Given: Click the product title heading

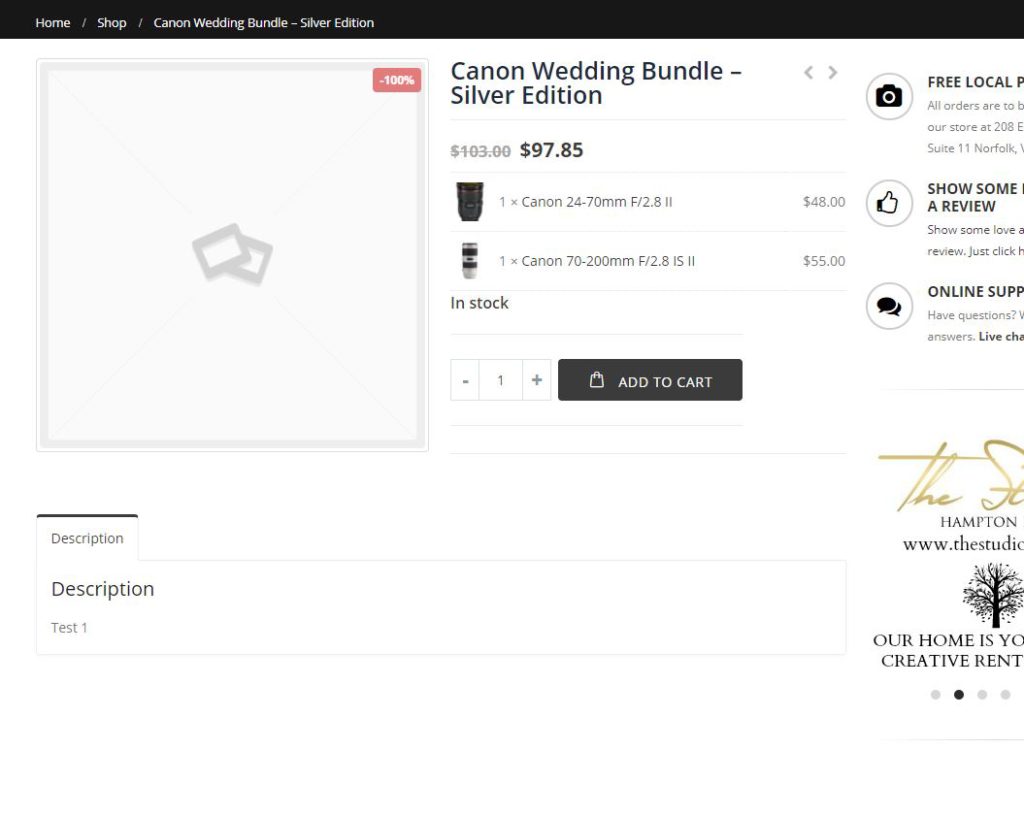Looking at the screenshot, I should 596,83.
